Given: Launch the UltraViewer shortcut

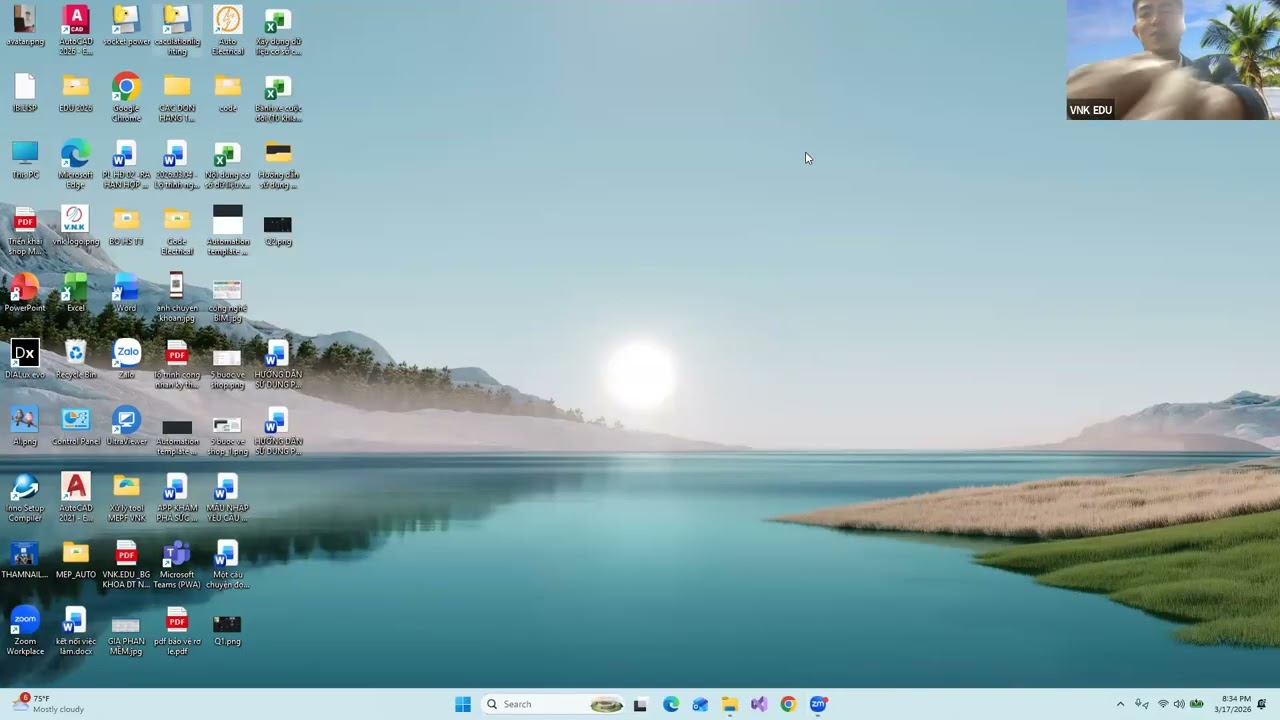Looking at the screenshot, I should (x=126, y=427).
